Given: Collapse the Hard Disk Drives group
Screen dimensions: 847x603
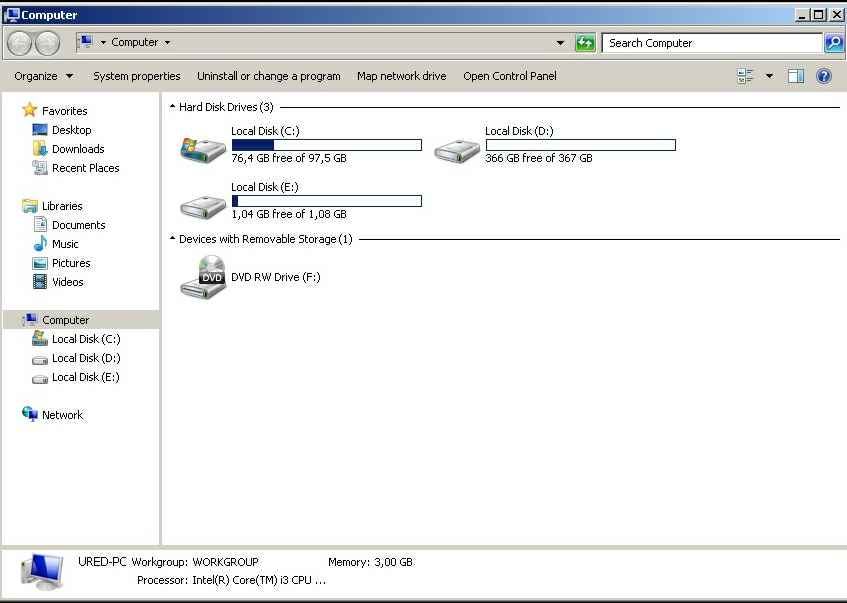Looking at the screenshot, I should click(x=172, y=106).
